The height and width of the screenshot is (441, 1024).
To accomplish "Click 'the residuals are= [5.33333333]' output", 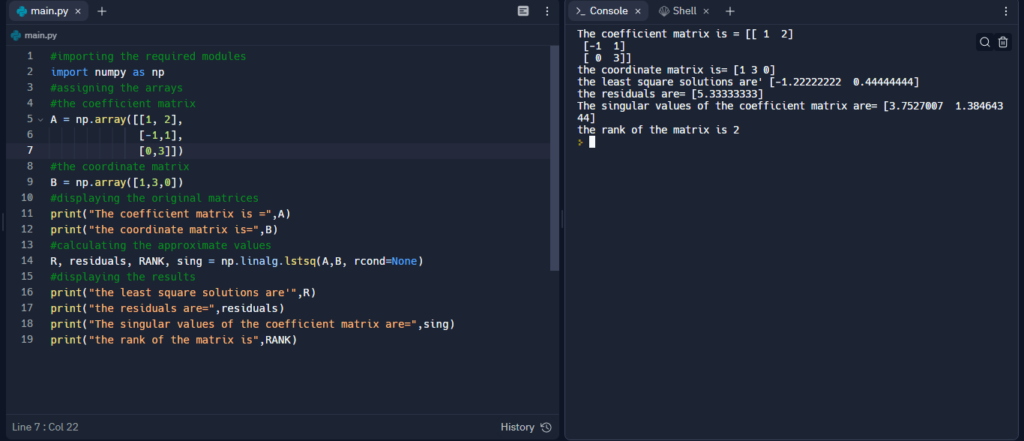I will (669, 93).
